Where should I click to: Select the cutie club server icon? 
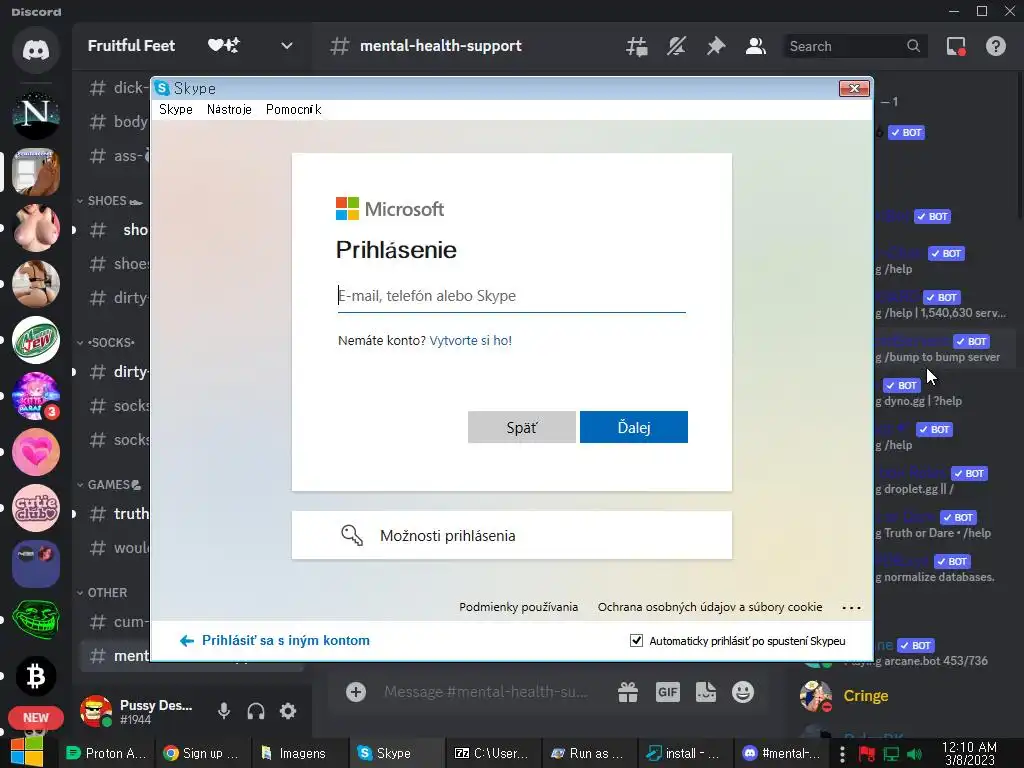point(36,508)
